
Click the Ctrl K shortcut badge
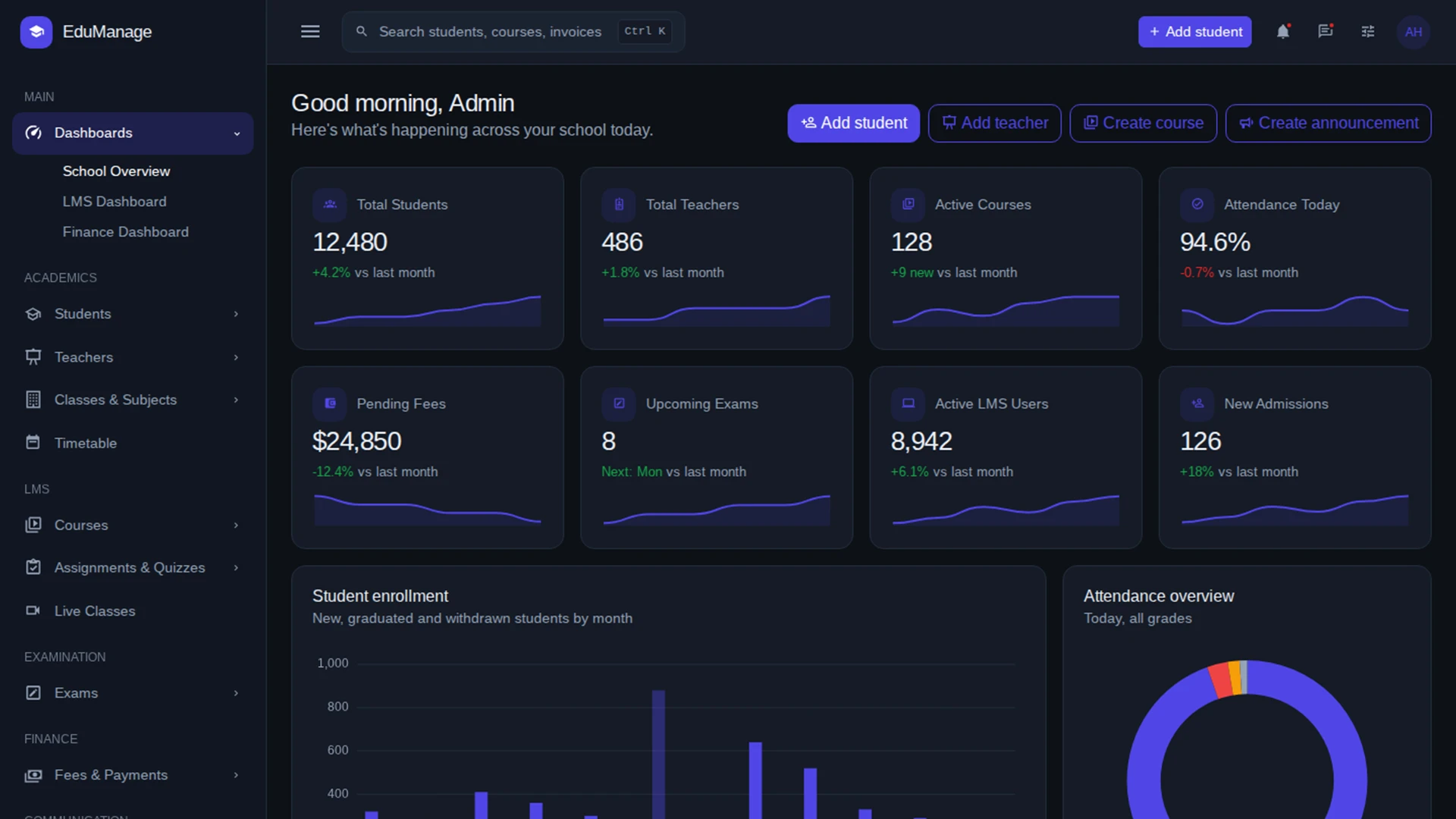644,31
